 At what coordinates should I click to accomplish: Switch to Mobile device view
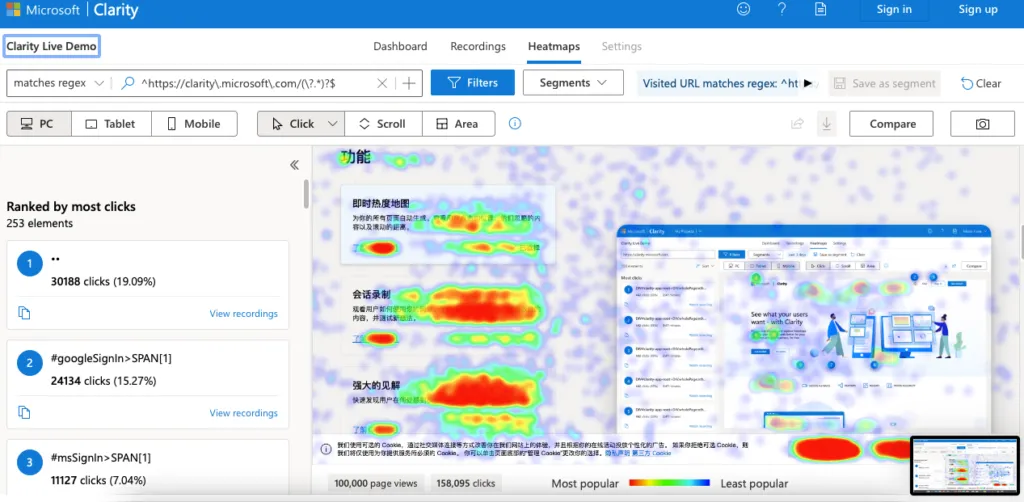(x=194, y=124)
